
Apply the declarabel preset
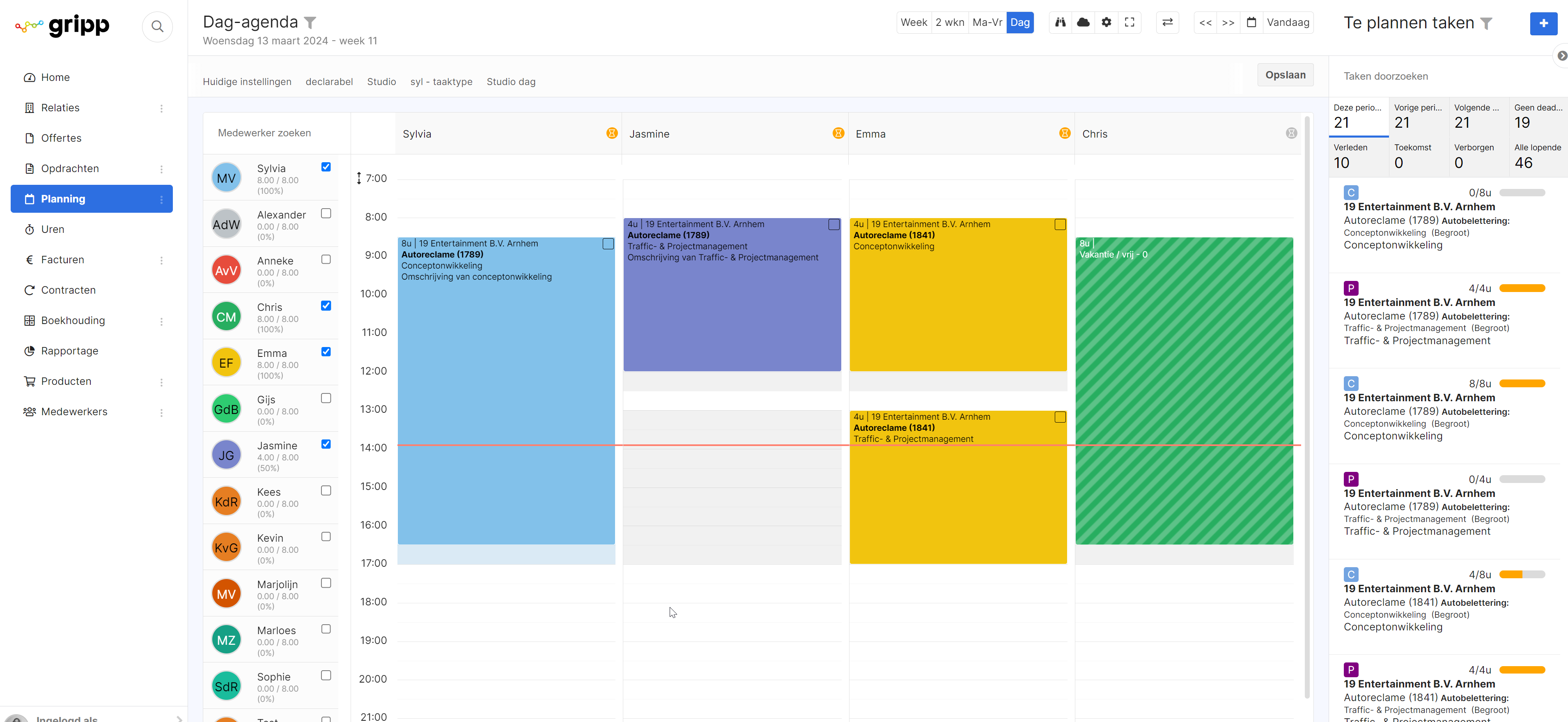click(x=329, y=82)
